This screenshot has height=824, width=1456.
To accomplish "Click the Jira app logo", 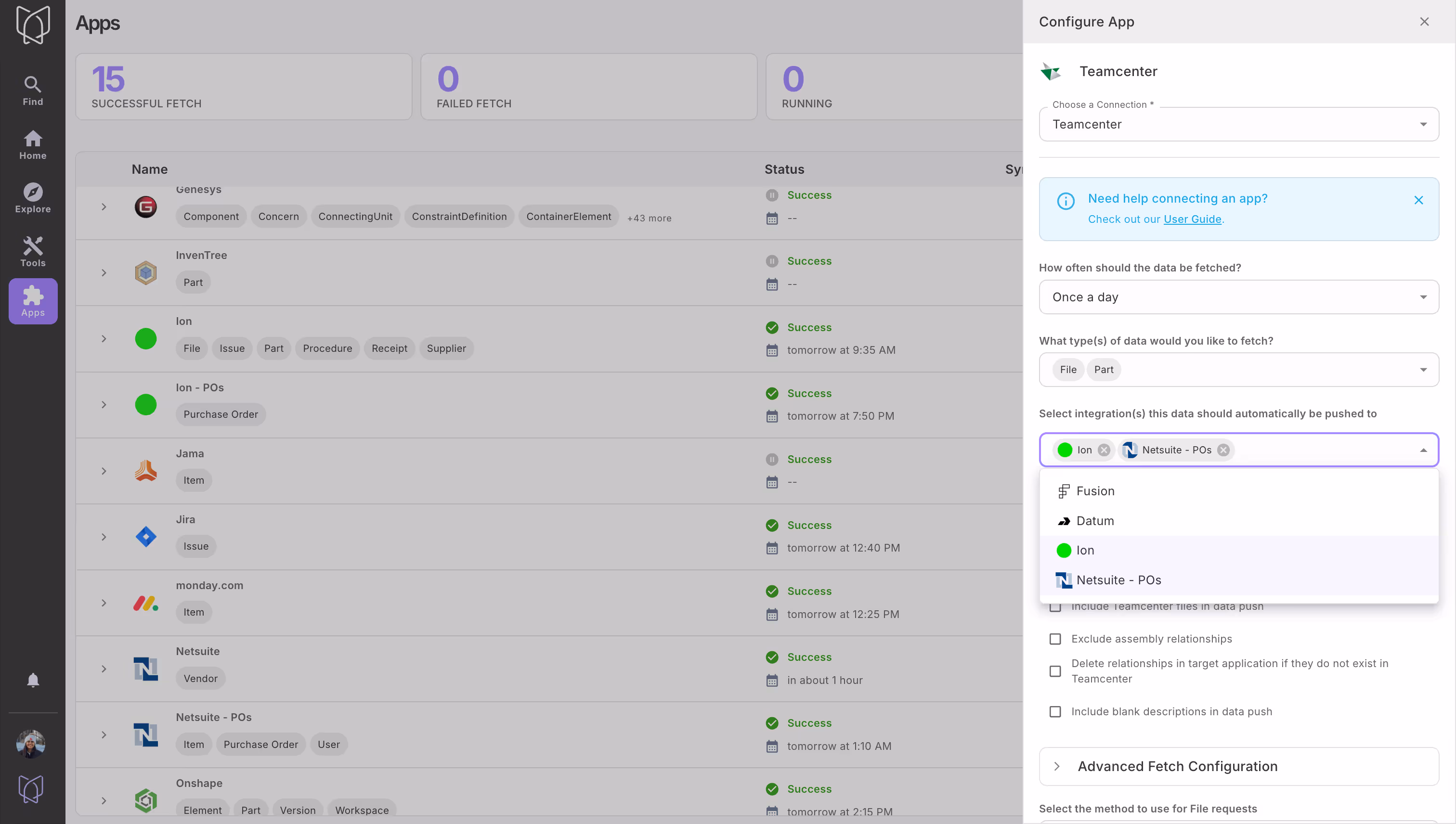I will [x=145, y=537].
